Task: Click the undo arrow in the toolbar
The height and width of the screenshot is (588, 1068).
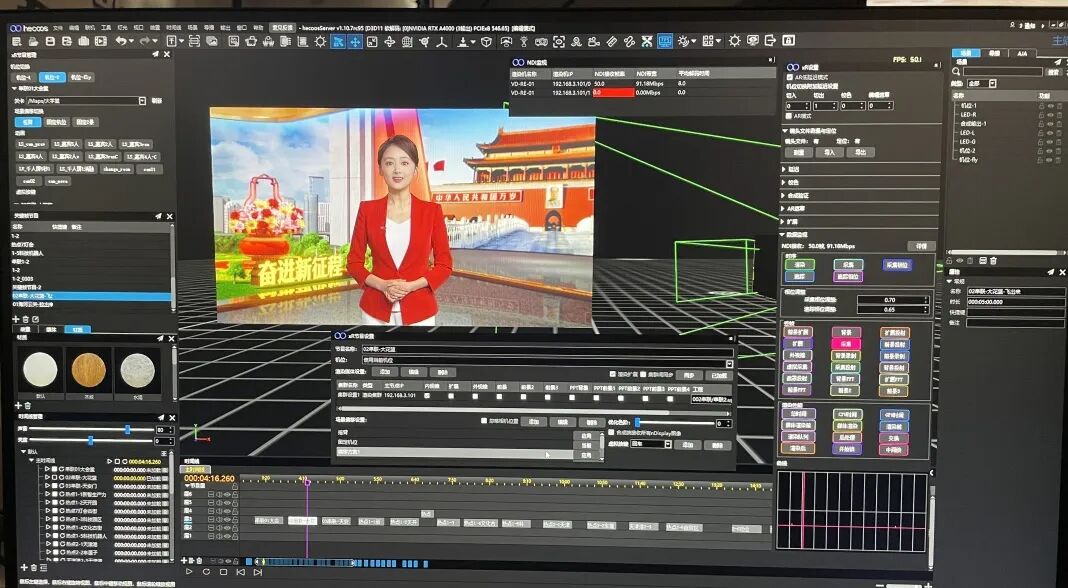Action: 122,41
